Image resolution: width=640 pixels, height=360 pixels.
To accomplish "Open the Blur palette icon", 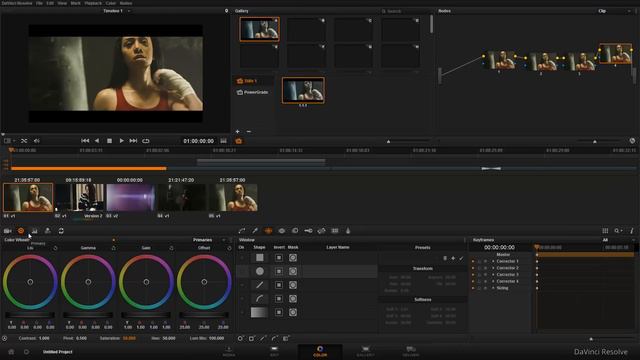I will coord(295,231).
